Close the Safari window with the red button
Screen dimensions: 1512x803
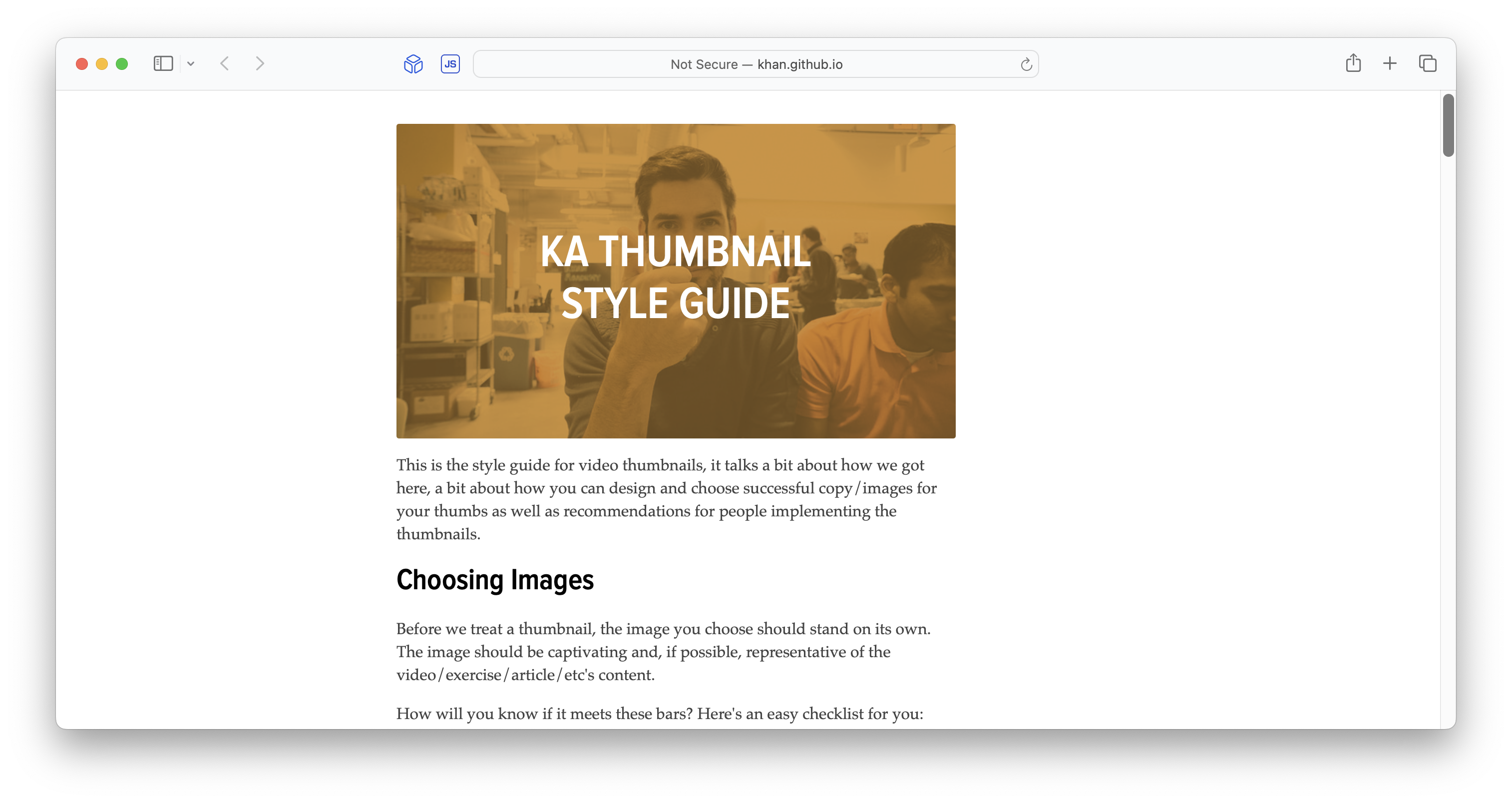82,63
